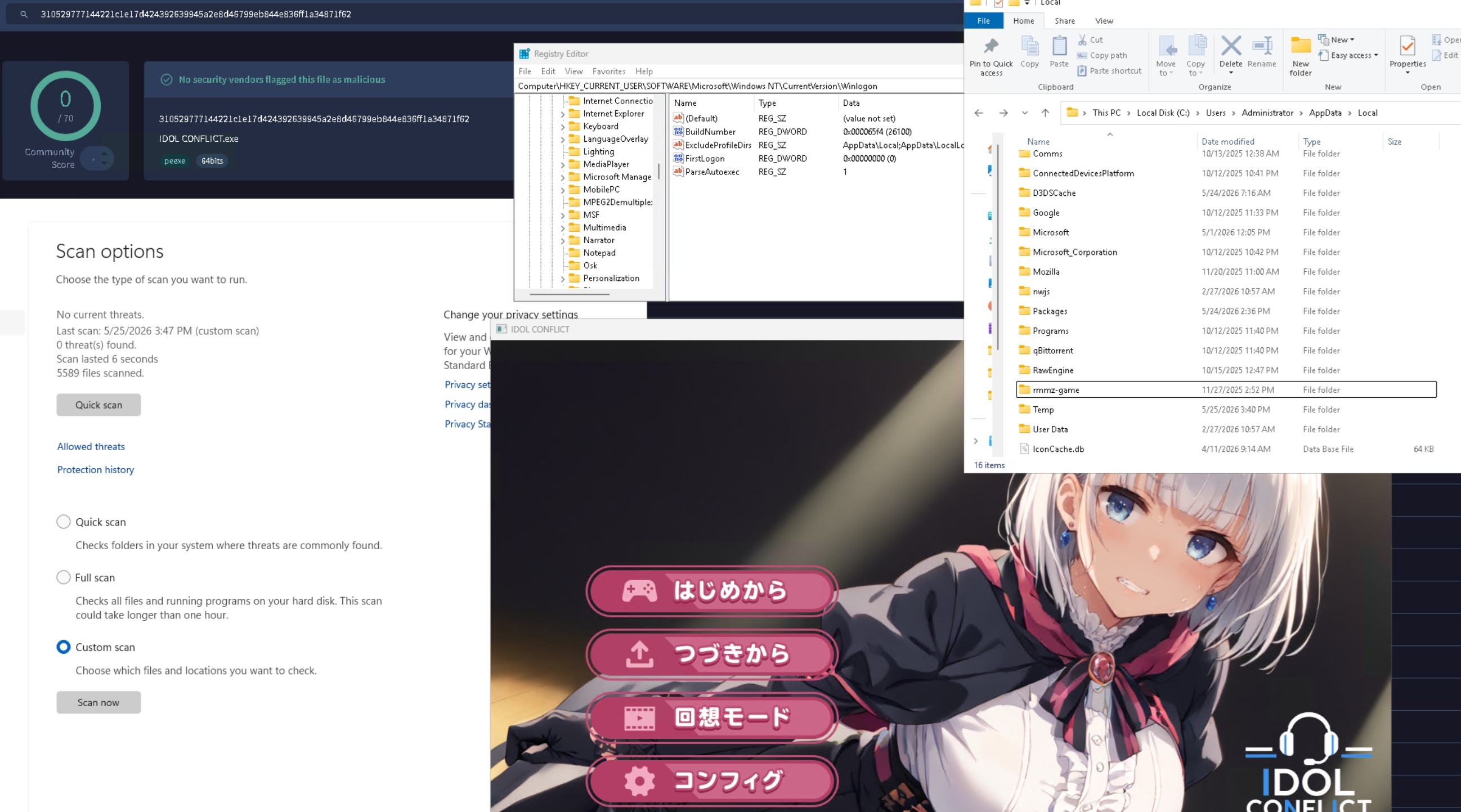This screenshot has height=812, width=1461.
Task: Expand the Keyboard registry key
Action: click(563, 127)
